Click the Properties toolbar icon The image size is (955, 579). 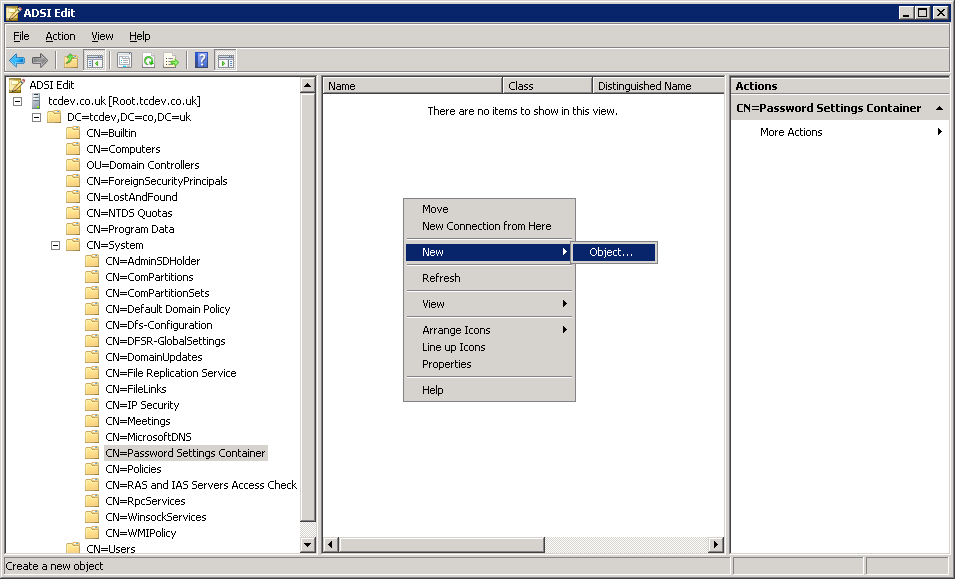[x=124, y=60]
